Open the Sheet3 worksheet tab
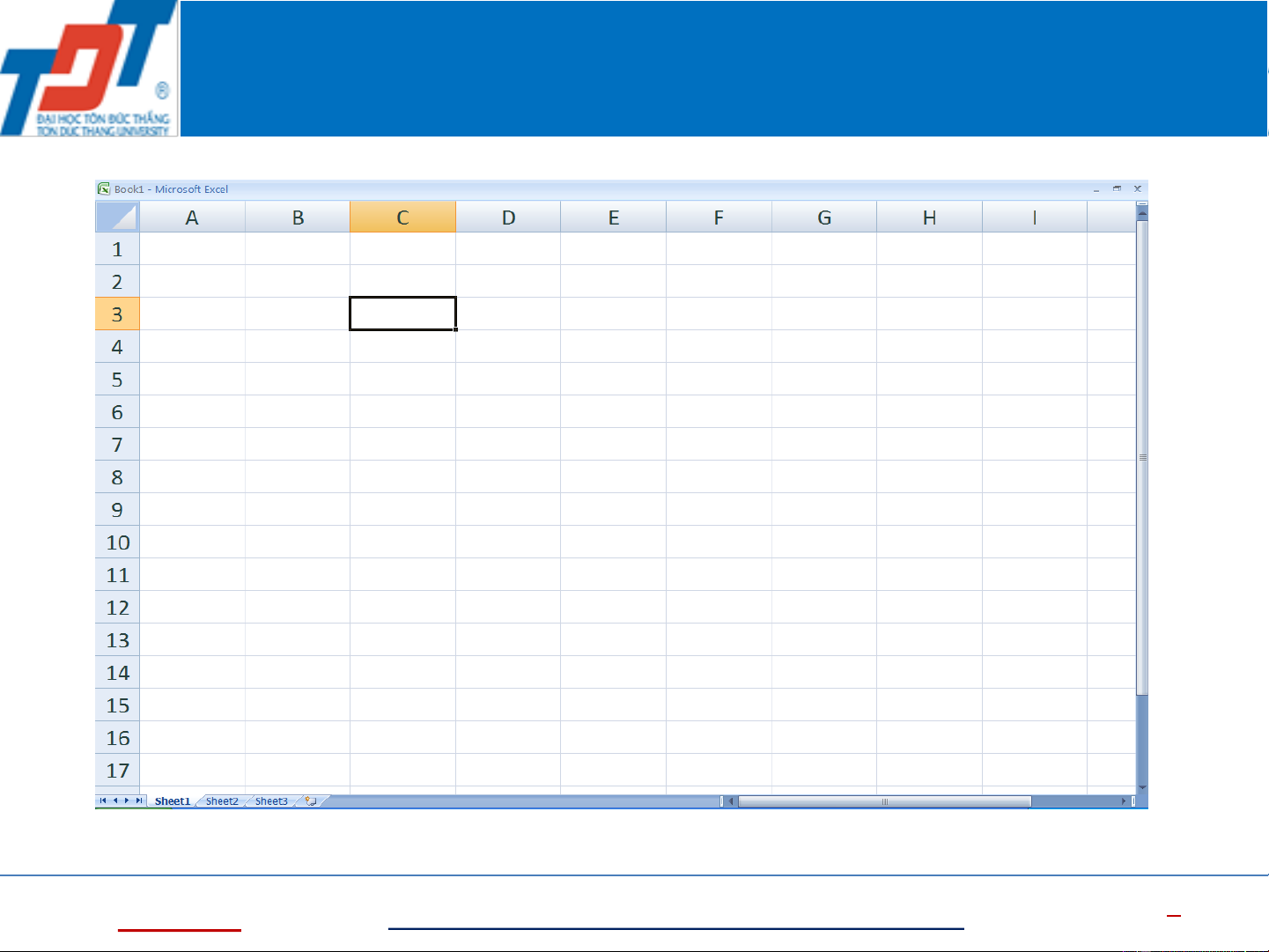This screenshot has height=952, width=1269. [271, 801]
